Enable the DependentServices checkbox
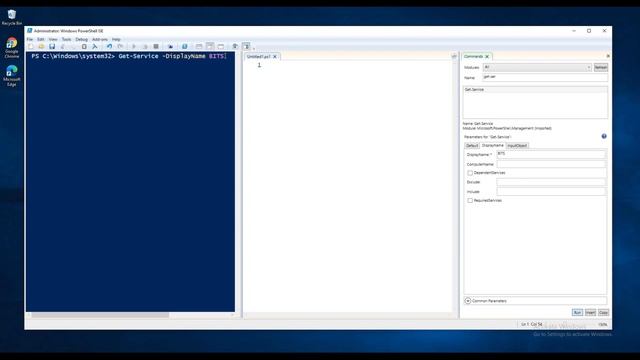This screenshot has height=360, width=640. tap(470, 173)
